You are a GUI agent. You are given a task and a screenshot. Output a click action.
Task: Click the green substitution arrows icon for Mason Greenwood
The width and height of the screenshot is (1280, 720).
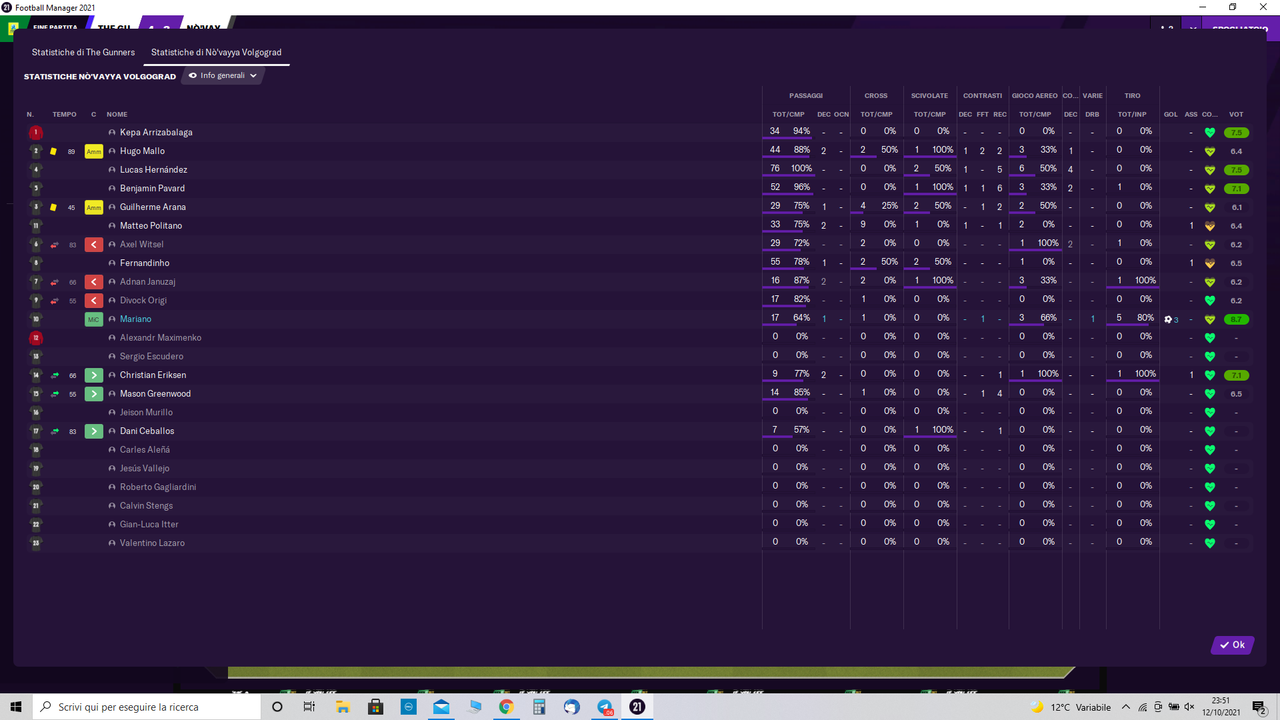53,394
